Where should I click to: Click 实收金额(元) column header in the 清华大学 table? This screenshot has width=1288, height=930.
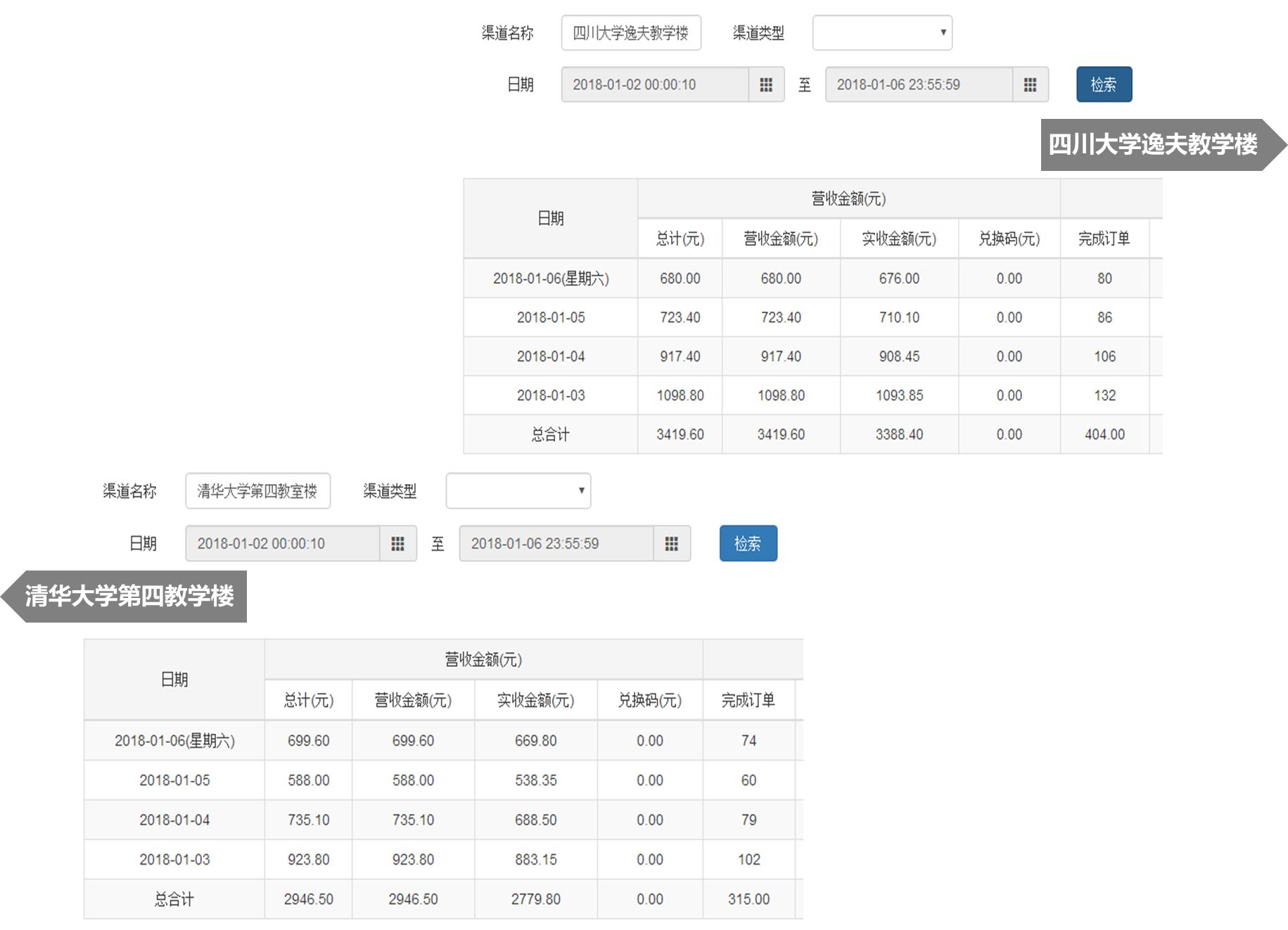pyautogui.click(x=535, y=701)
